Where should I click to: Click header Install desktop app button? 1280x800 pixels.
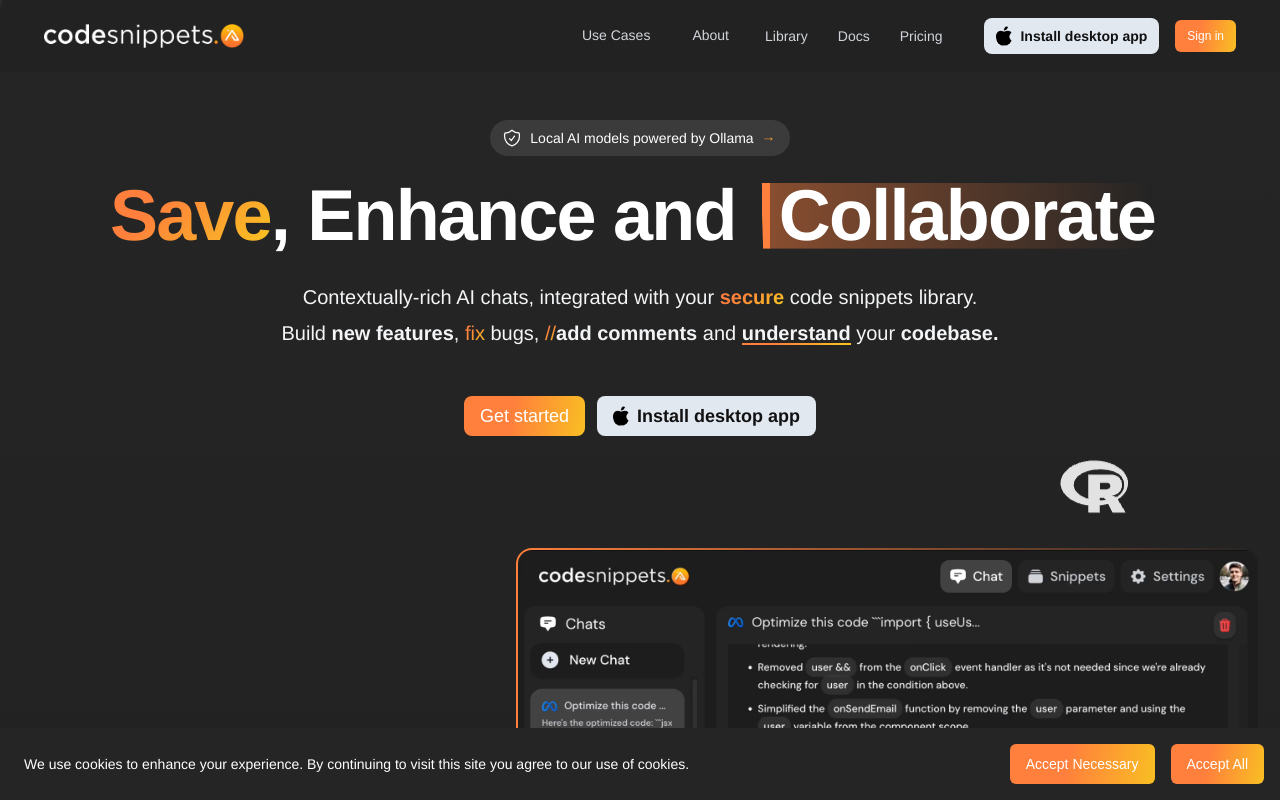[1071, 36]
